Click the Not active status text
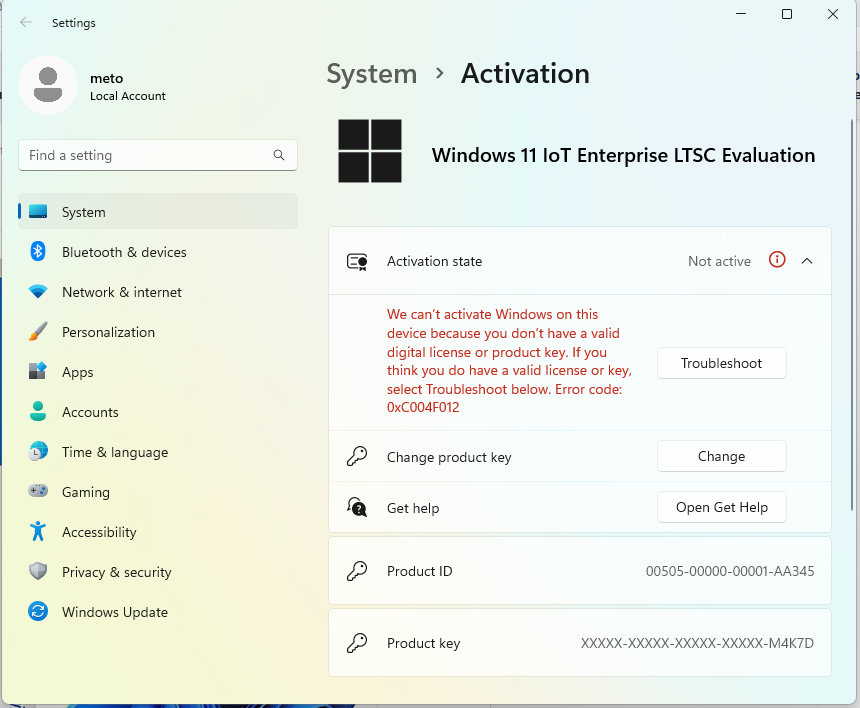 719,261
